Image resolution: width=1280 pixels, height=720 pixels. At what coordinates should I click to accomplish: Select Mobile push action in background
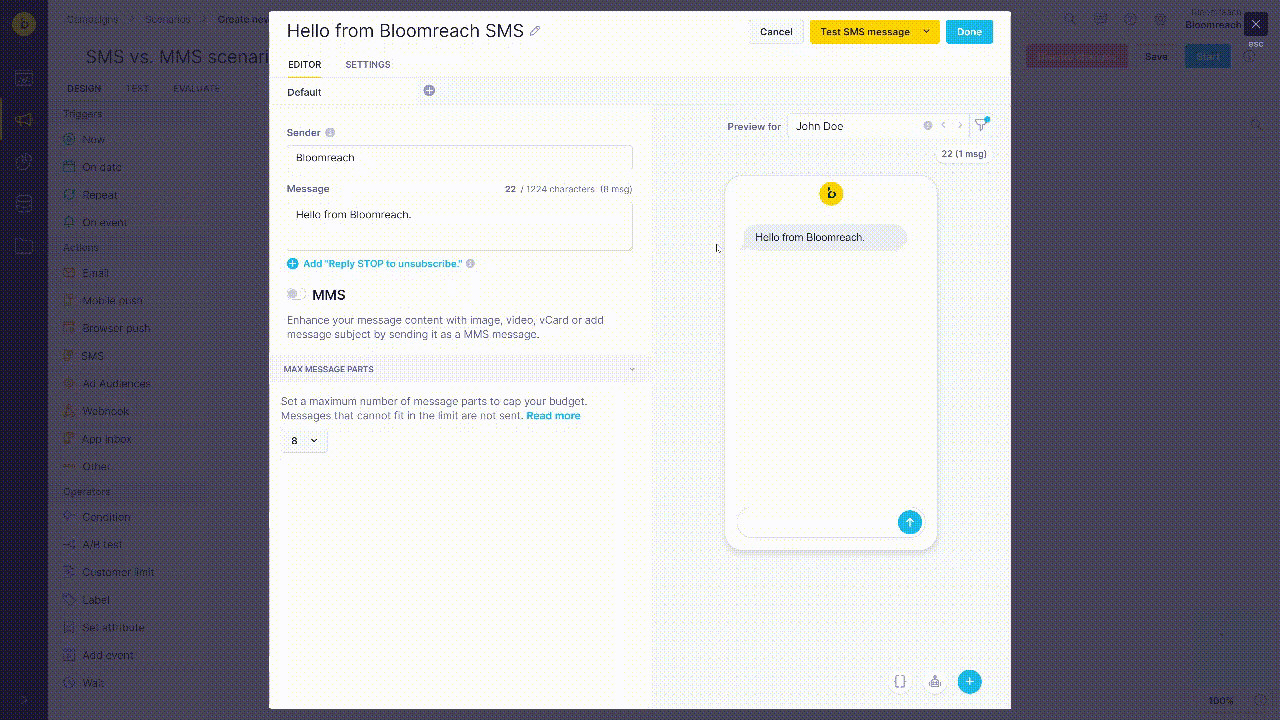pos(103,301)
